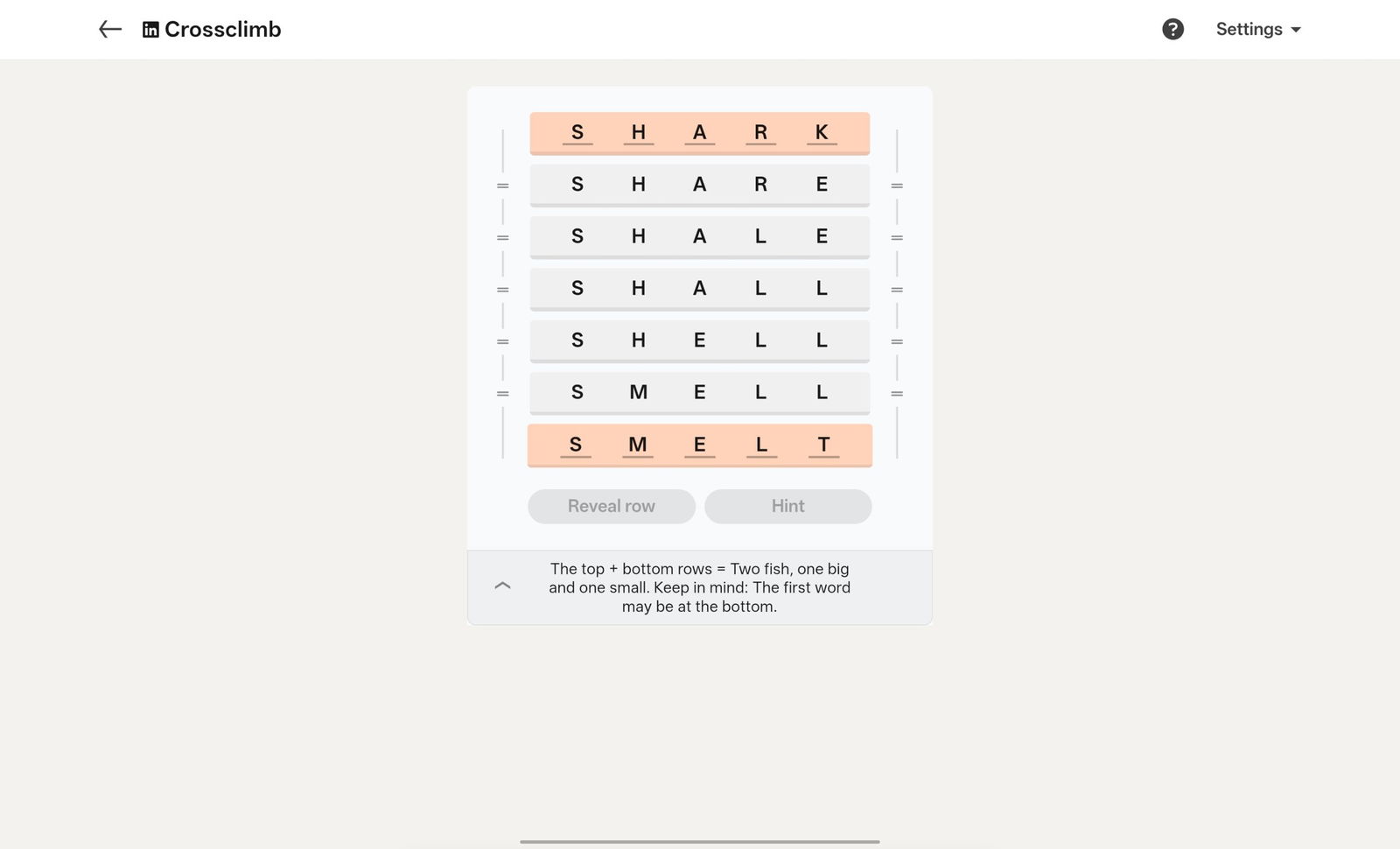Click right drag handle of SHALE row
The image size is (1400, 849).
click(x=897, y=237)
